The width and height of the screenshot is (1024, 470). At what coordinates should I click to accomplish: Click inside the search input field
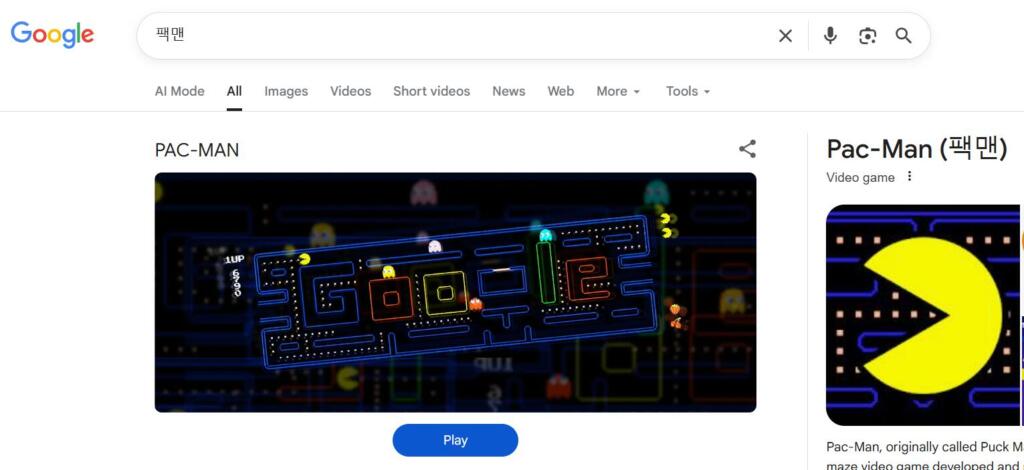450,36
